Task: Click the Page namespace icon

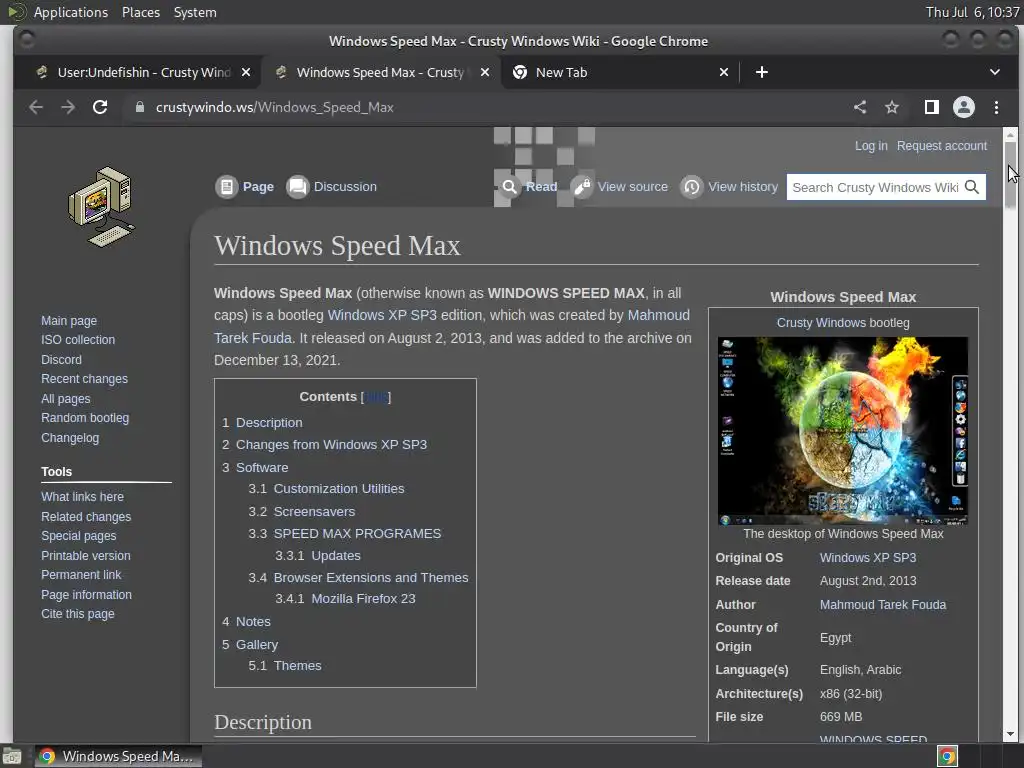Action: point(227,187)
